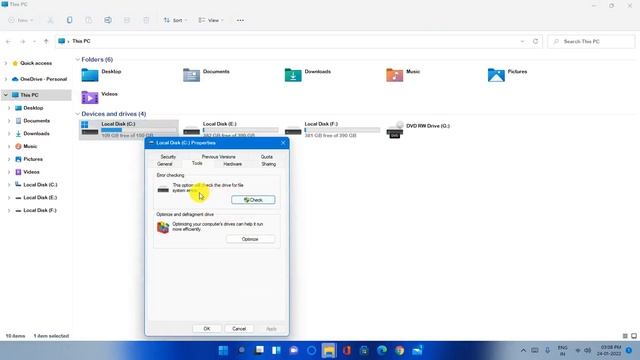The image size is (640, 360).
Task: Switch to the details view layout icon
Action: 625,336
